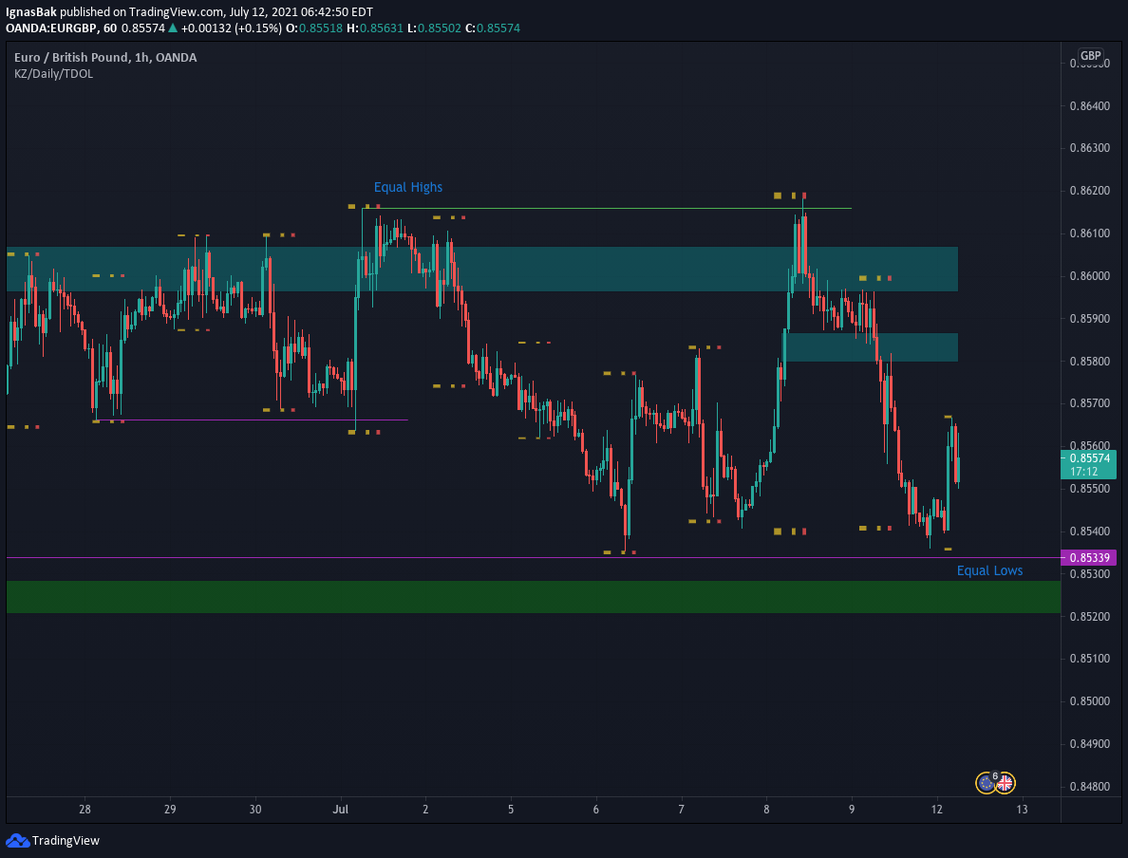Click the 17:12 countdown under current price
Screen dimensions: 1128x858
(1083, 472)
